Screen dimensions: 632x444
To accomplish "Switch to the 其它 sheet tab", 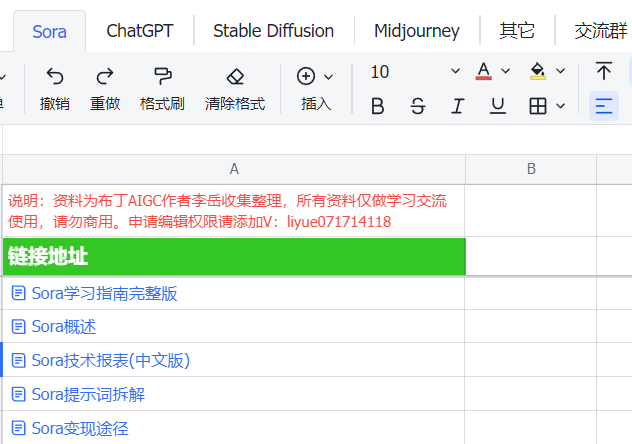I will pyautogui.click(x=517, y=31).
